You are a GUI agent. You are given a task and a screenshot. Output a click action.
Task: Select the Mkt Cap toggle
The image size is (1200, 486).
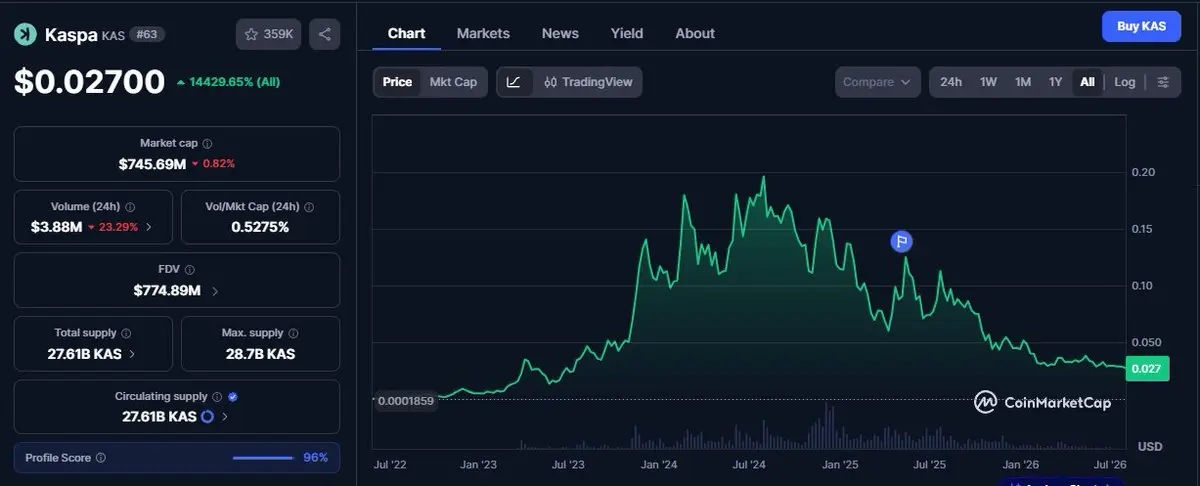(x=453, y=82)
